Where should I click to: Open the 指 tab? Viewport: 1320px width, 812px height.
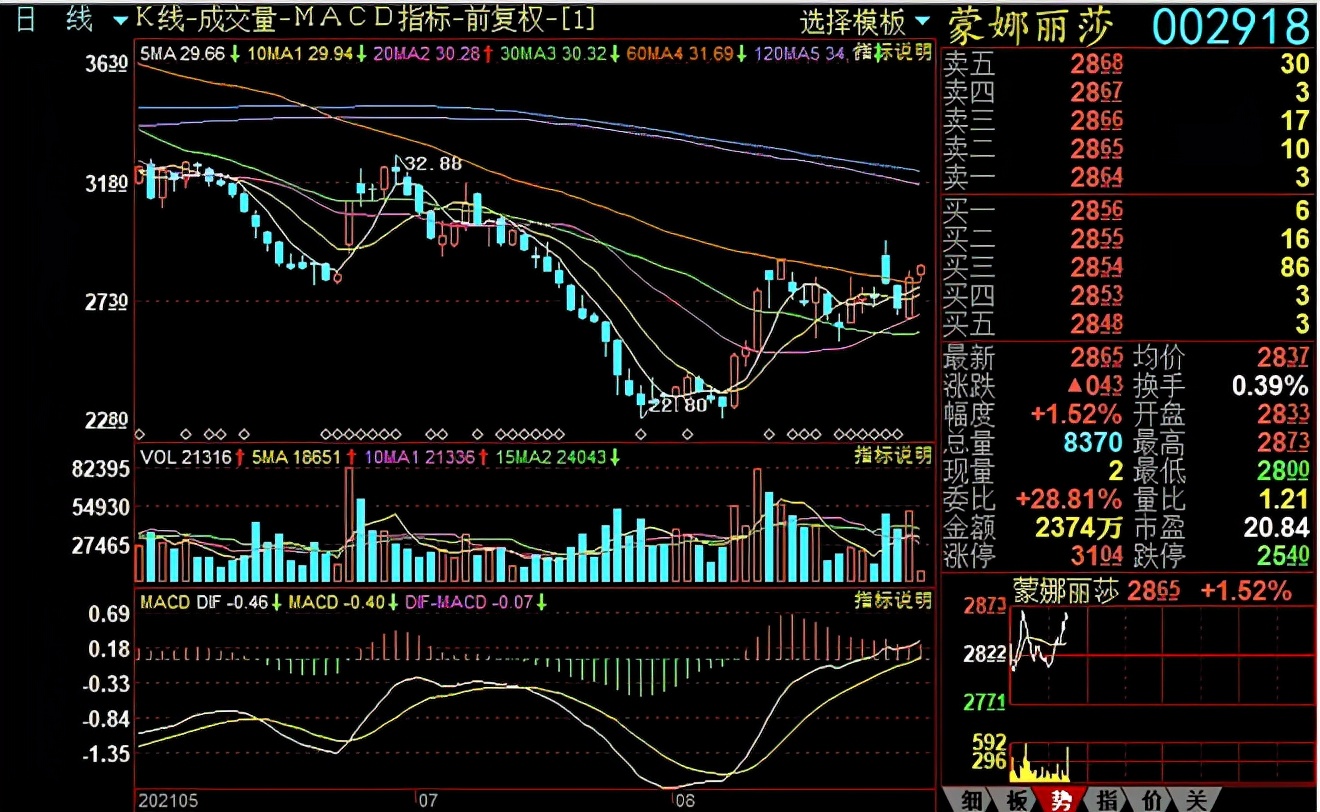click(1107, 800)
